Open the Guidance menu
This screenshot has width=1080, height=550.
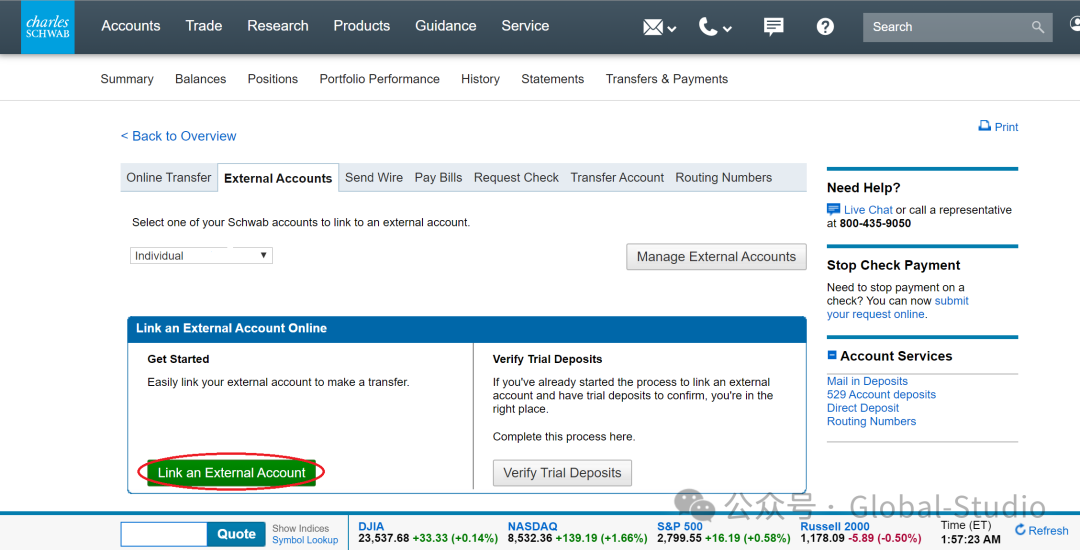(446, 26)
